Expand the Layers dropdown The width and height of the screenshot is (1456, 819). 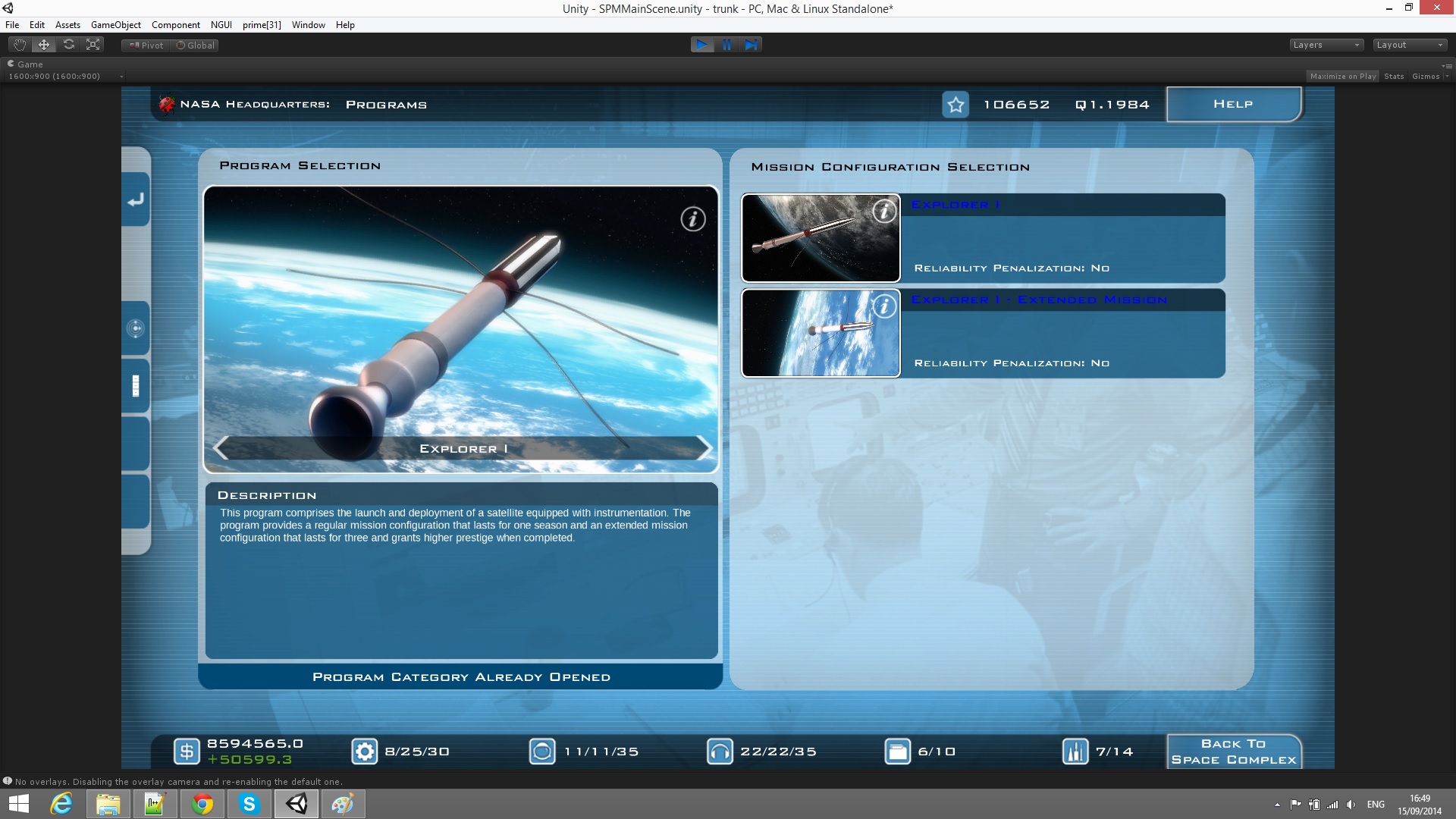click(x=1326, y=45)
